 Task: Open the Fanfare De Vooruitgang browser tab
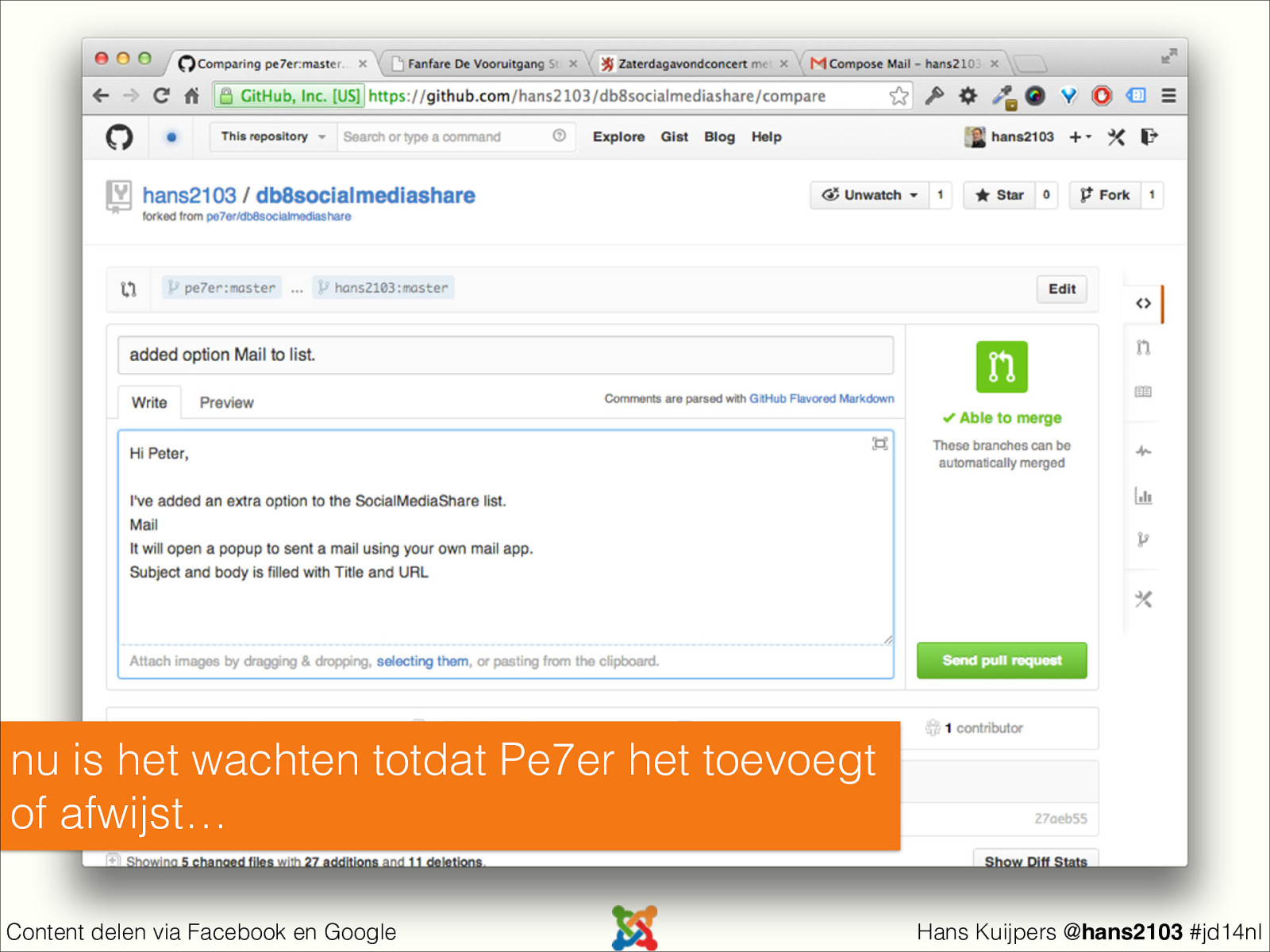click(484, 63)
